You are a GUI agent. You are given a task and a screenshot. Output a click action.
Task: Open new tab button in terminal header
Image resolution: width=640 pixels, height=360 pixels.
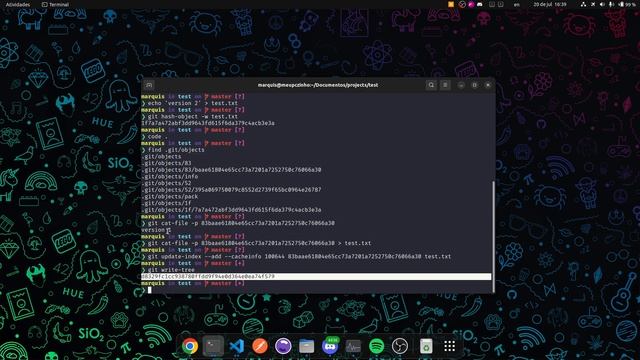click(x=149, y=85)
